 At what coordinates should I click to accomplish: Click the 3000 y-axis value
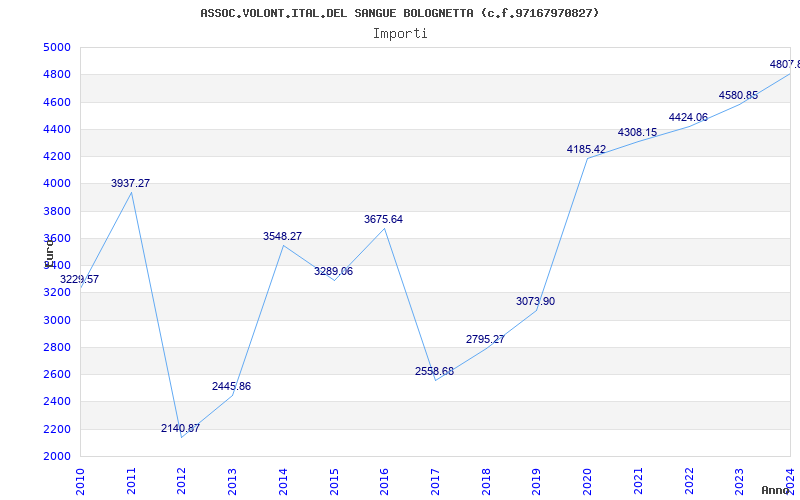click(57, 320)
